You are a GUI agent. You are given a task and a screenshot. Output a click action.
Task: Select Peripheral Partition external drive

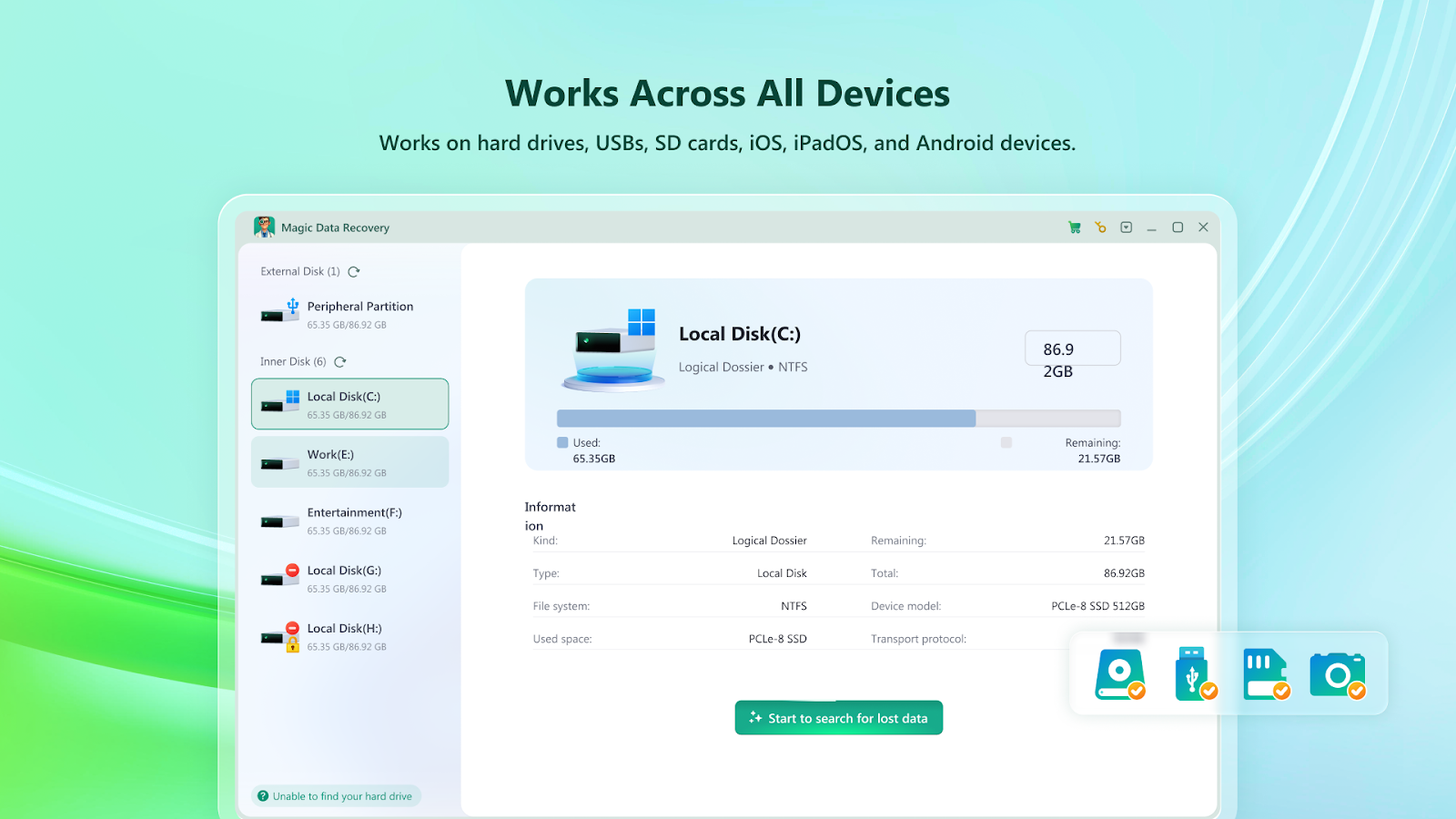[349, 315]
